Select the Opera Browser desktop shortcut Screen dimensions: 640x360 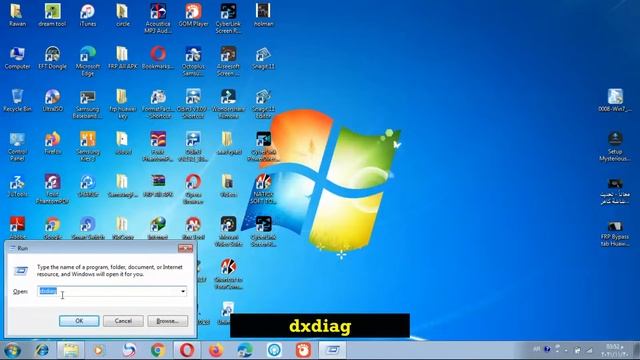[x=193, y=189]
